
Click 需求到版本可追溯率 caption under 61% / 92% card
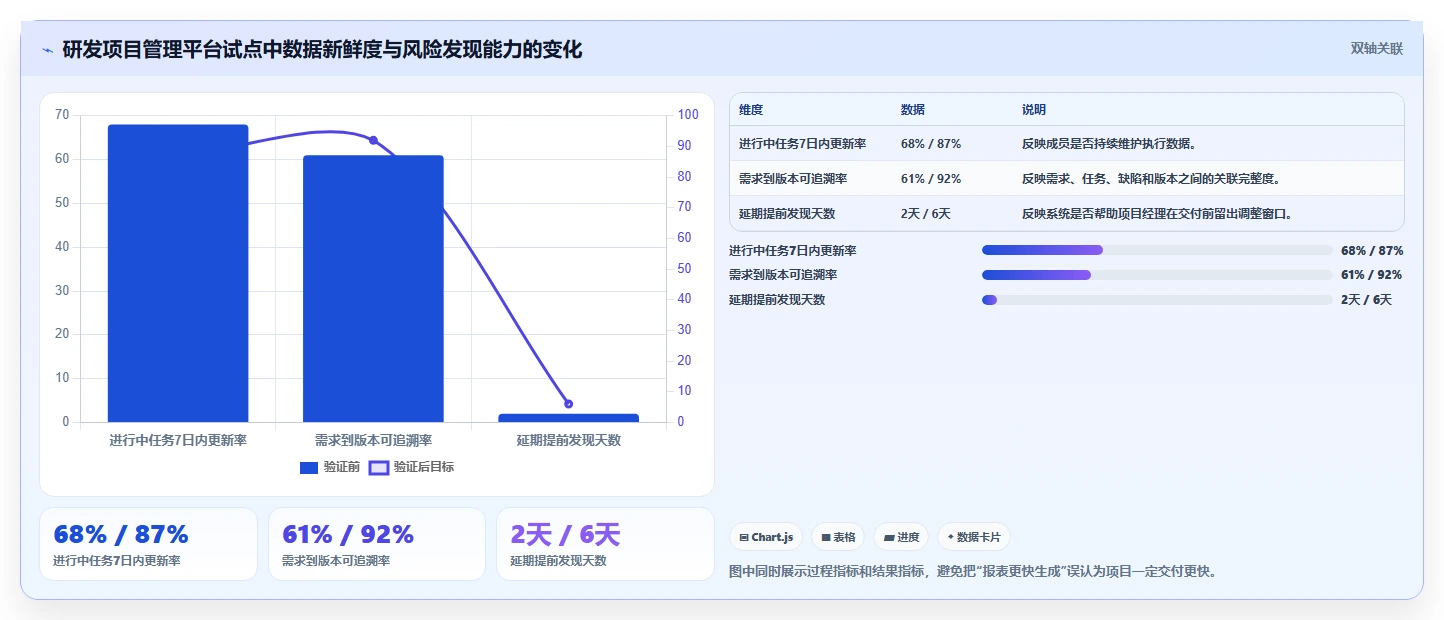(x=336, y=561)
